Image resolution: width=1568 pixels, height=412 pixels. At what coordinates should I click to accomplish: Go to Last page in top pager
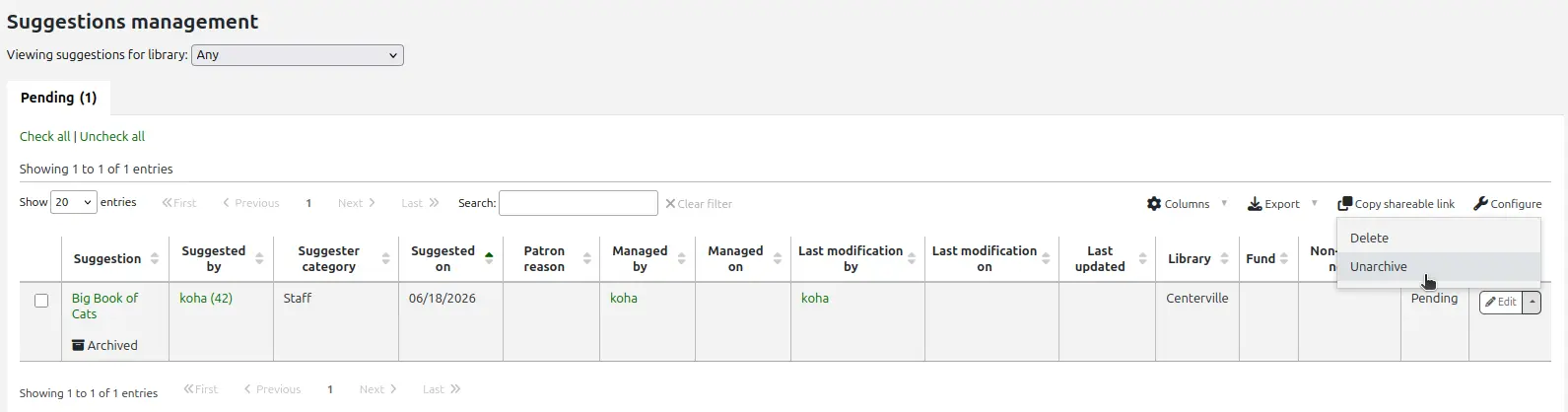pyautogui.click(x=420, y=203)
